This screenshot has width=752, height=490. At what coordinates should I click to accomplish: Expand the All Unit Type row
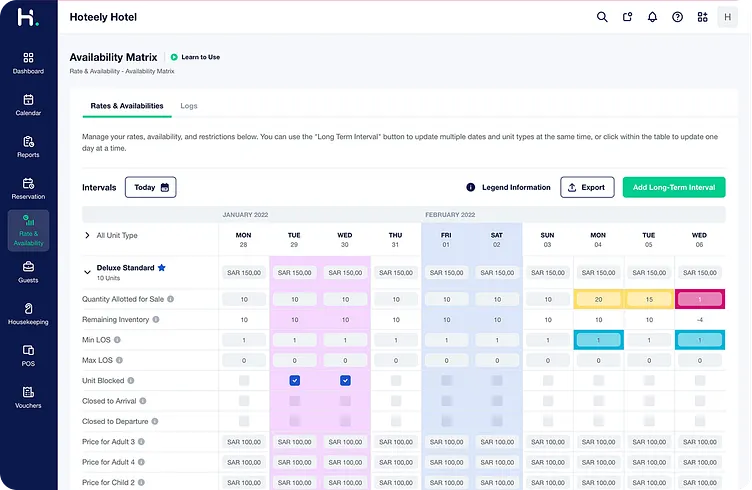pyautogui.click(x=87, y=235)
